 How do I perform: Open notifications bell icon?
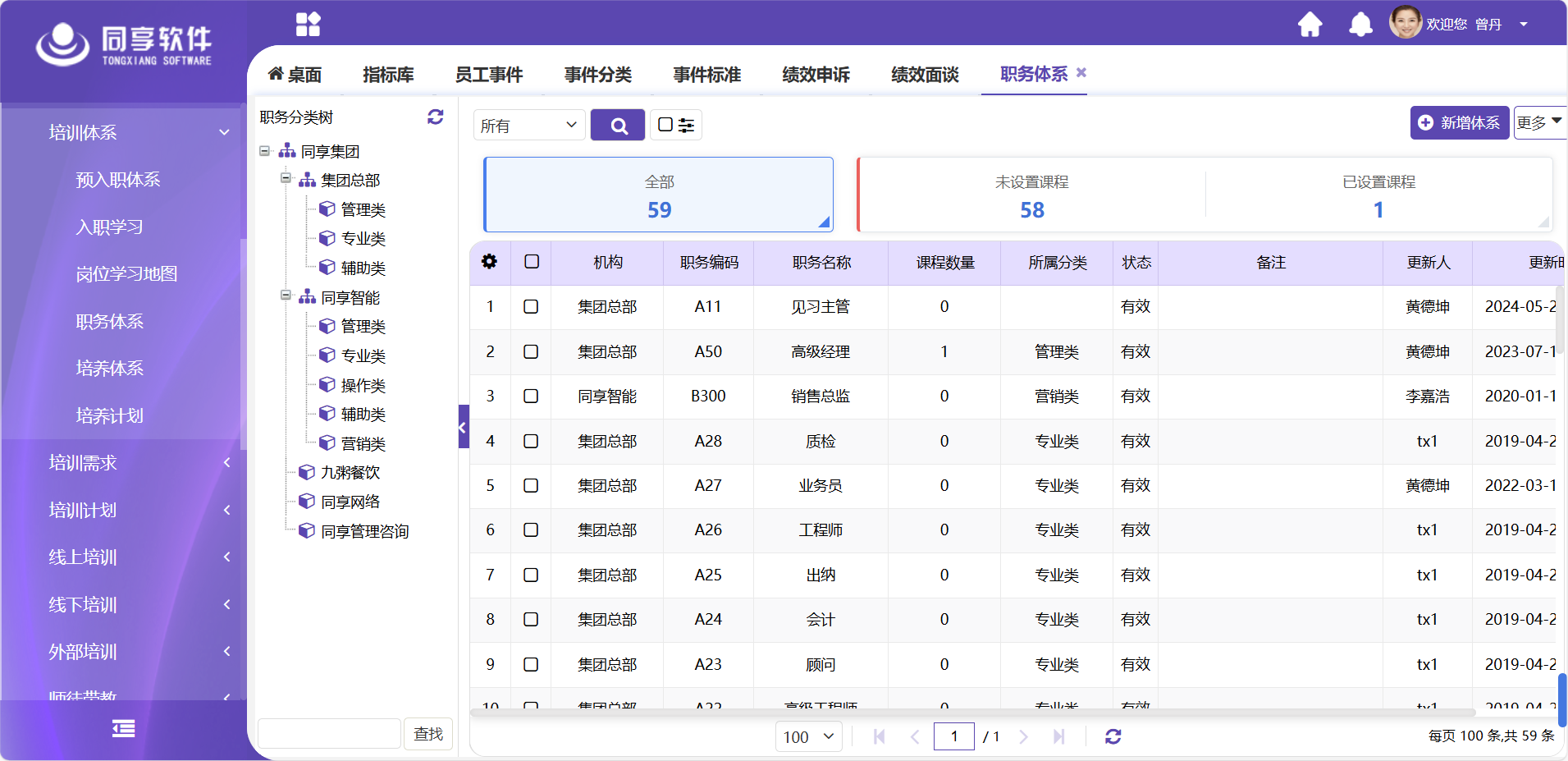(x=1360, y=25)
